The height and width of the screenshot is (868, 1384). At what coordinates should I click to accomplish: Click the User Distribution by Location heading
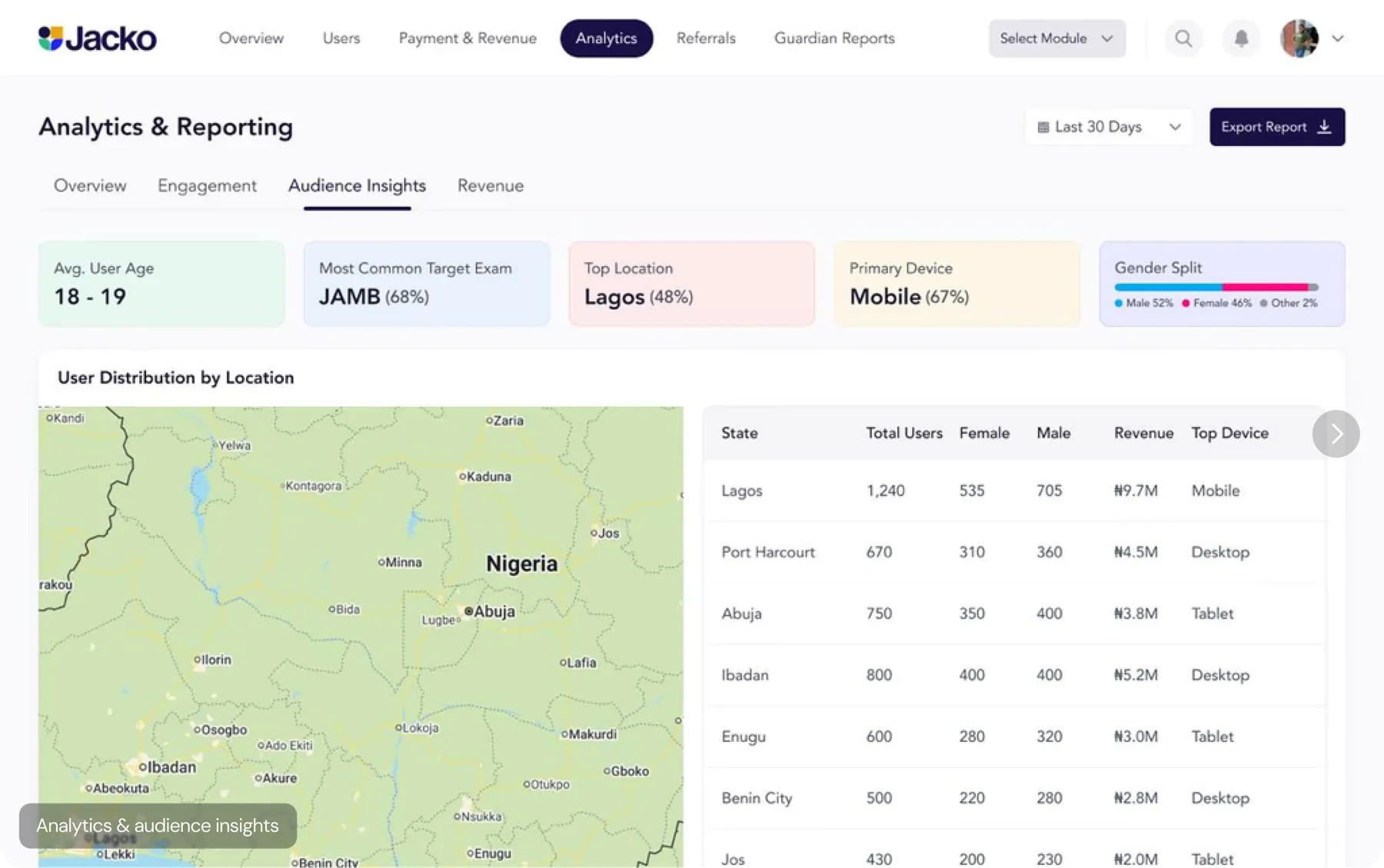click(176, 377)
